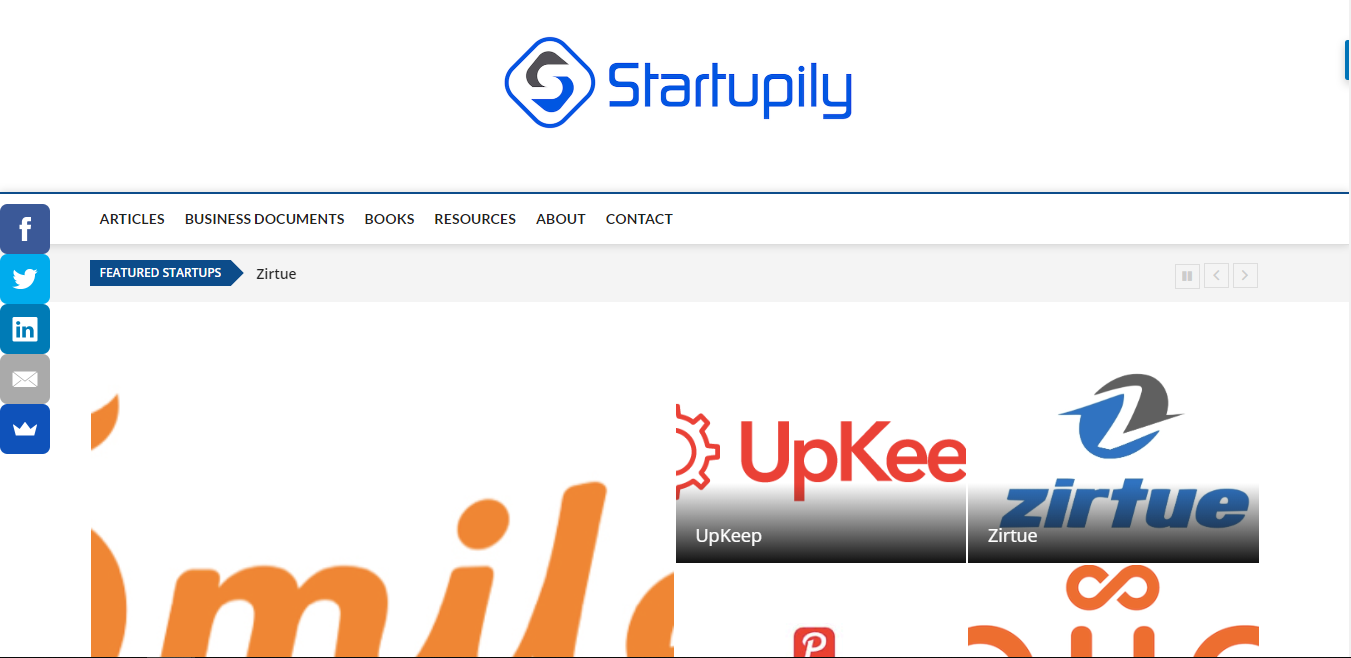Click the Zirtue ticker headline link
The height and width of the screenshot is (658, 1351).
pyautogui.click(x=276, y=274)
